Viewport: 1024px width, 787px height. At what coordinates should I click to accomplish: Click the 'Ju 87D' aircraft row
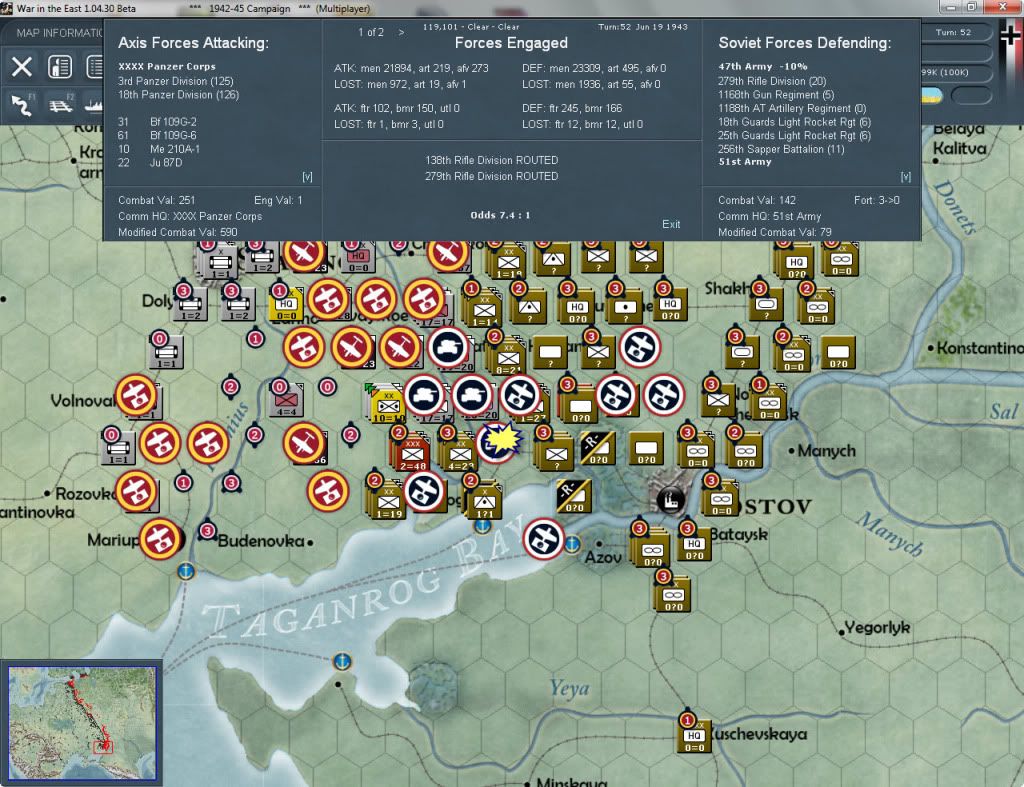coord(150,163)
